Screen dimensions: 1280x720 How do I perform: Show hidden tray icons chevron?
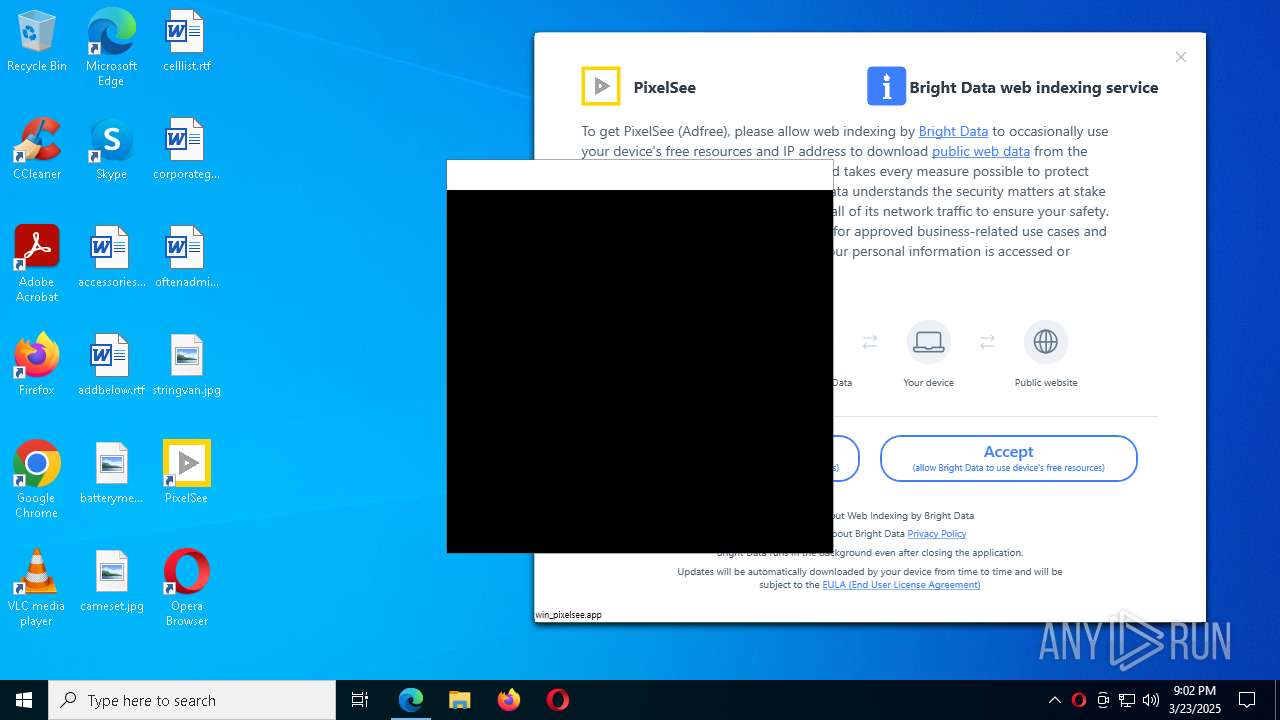(x=1054, y=700)
